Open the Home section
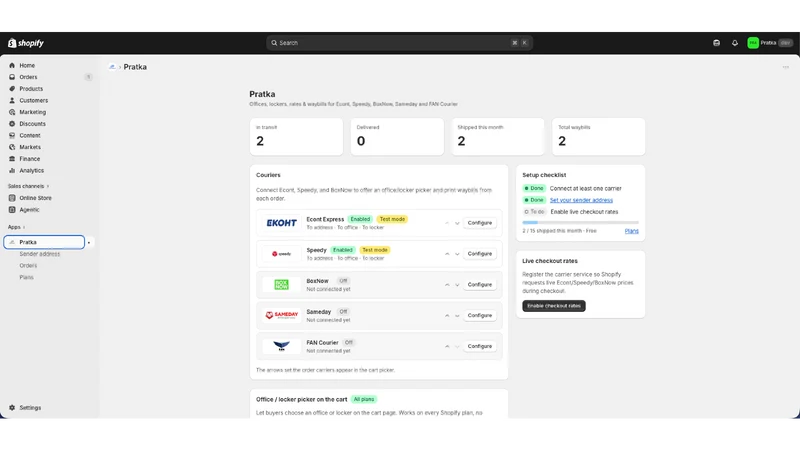 27,65
